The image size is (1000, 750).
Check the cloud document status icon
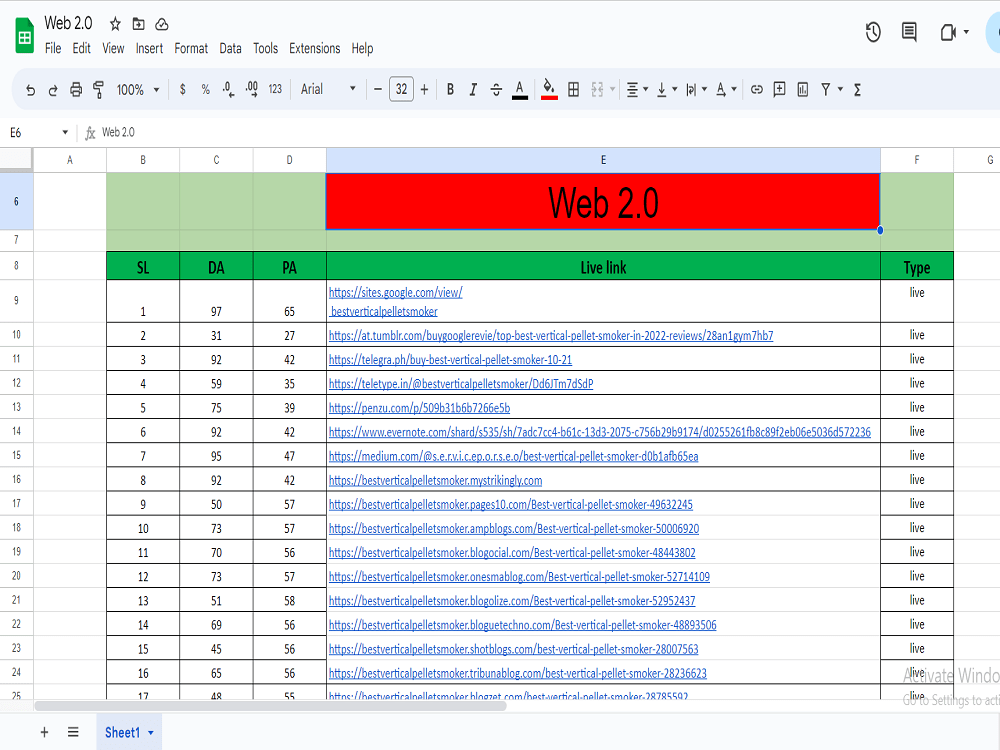coord(162,24)
